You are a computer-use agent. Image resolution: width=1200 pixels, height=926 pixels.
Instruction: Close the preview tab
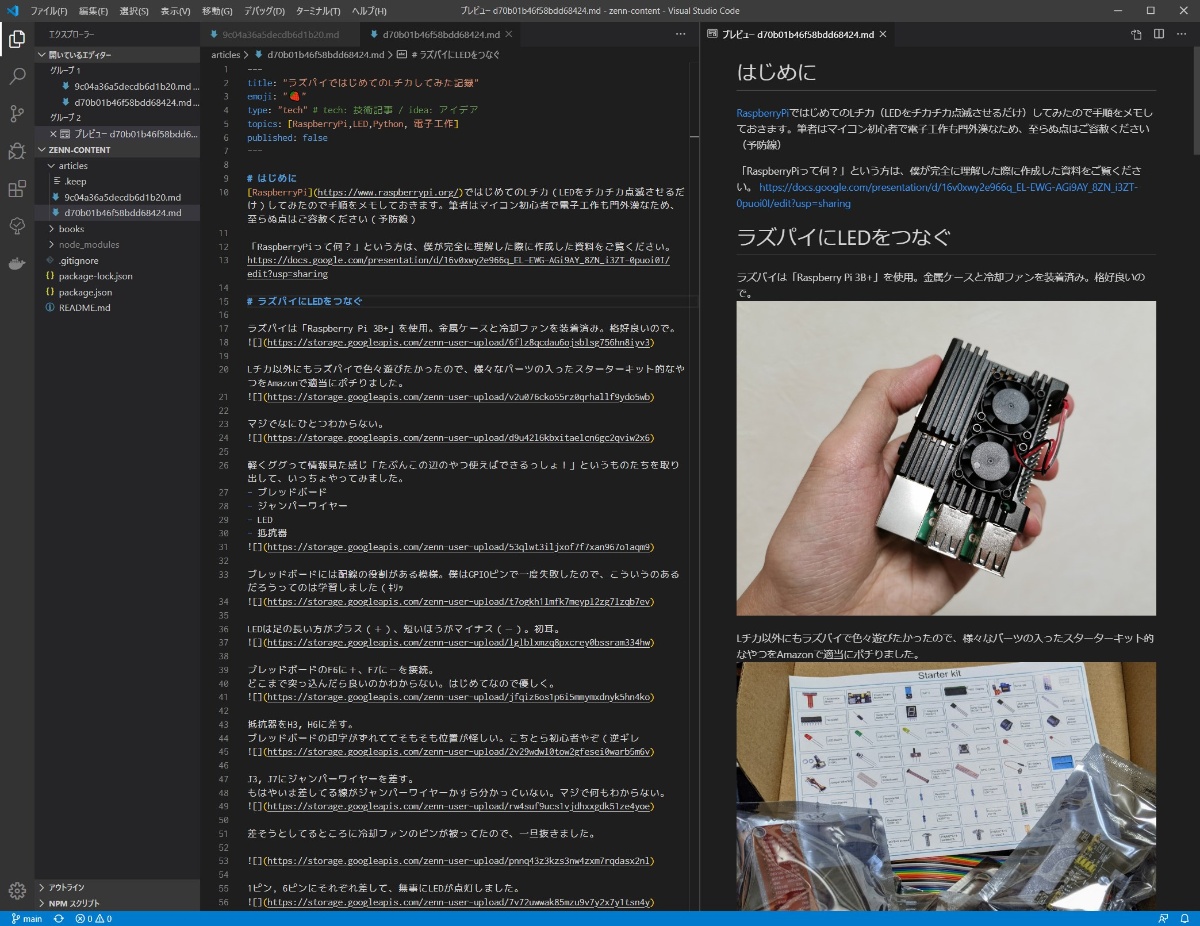[883, 34]
